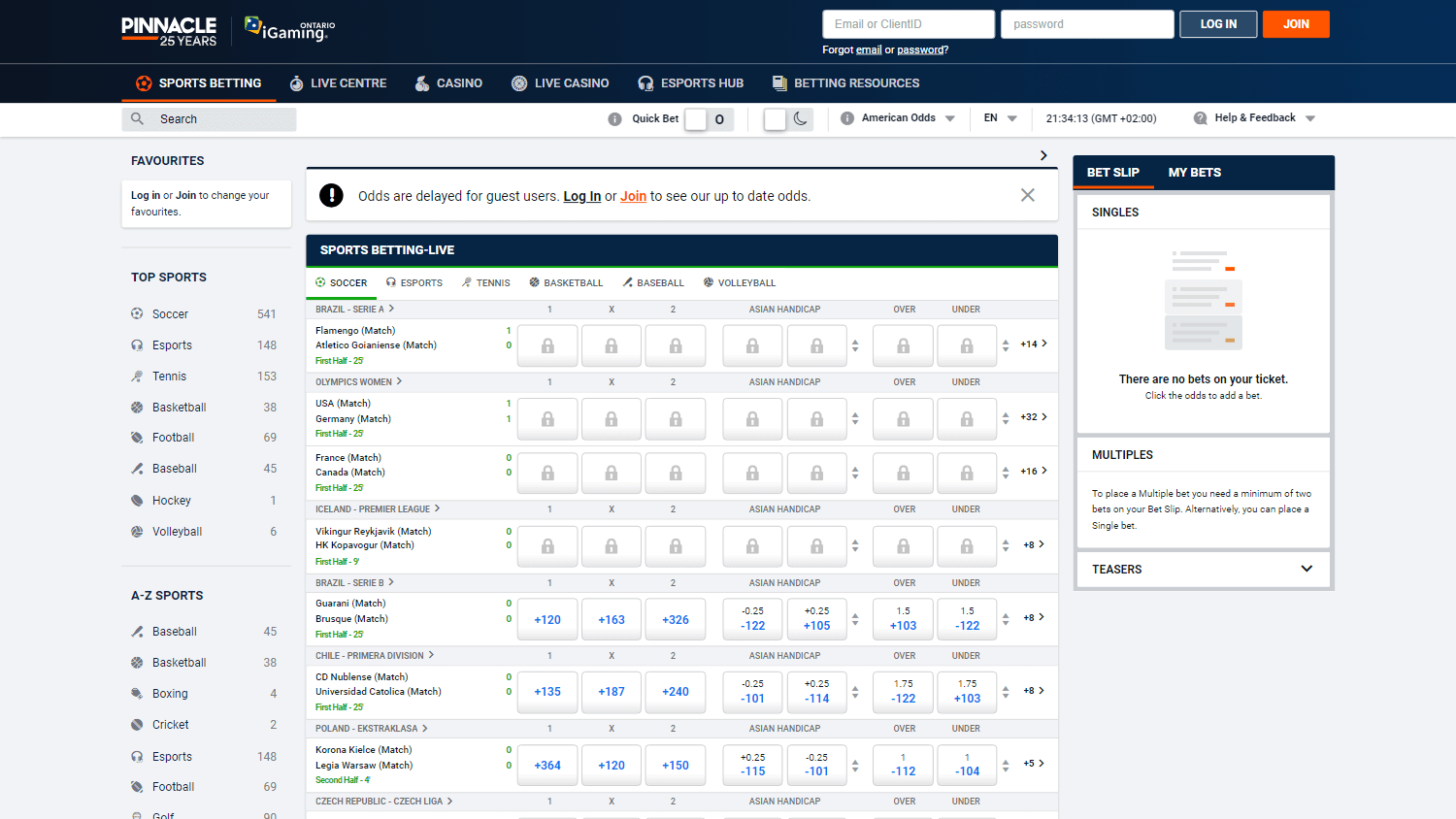Click the Quick Bet info icon
The image size is (1456, 819).
click(614, 118)
